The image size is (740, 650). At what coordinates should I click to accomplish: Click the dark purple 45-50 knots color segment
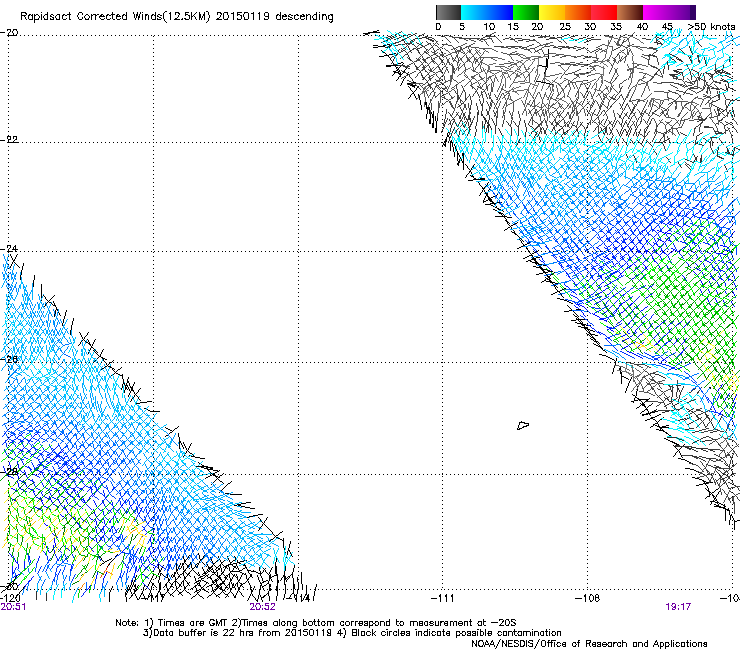(x=682, y=12)
